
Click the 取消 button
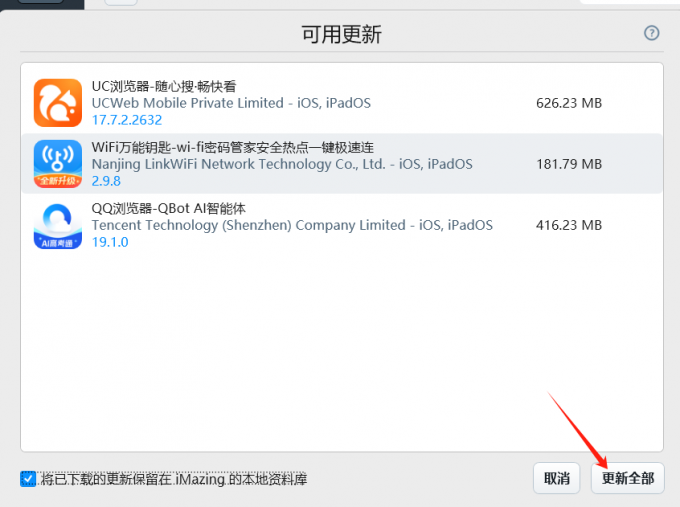556,478
